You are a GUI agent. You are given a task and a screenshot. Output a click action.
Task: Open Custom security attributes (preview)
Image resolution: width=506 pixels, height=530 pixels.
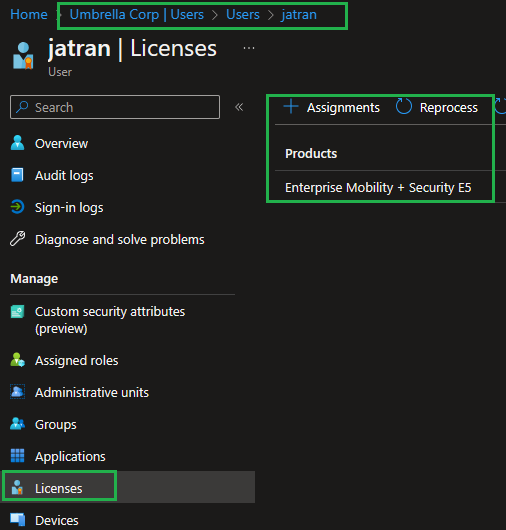110,320
